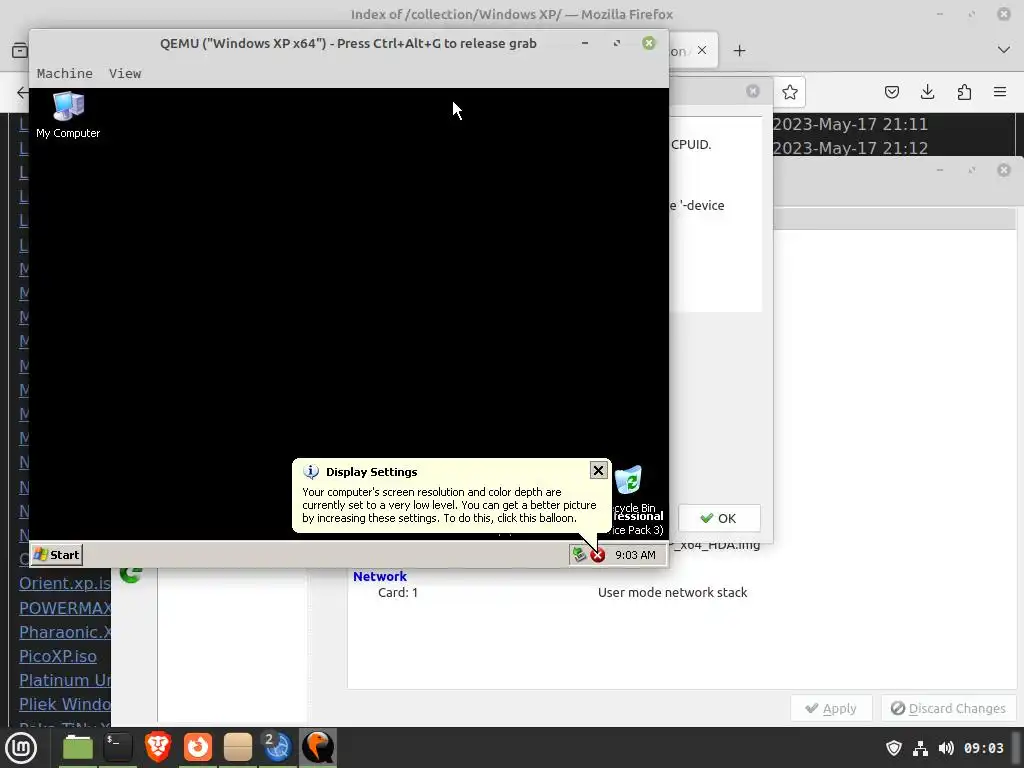Viewport: 1024px width, 768px height.
Task: Click OK in the dialog behind QEMU
Action: pos(719,518)
